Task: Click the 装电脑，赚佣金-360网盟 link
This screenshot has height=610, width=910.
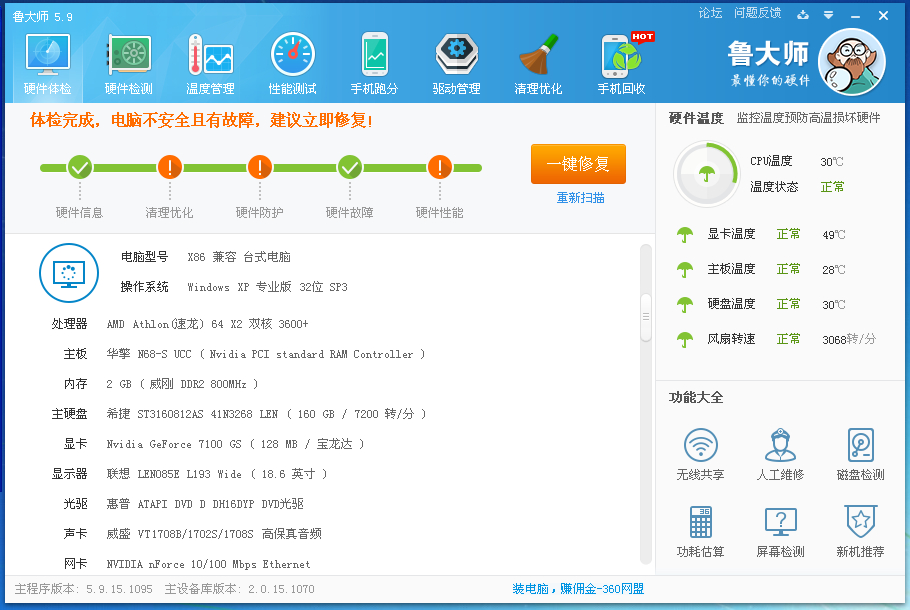Action: click(578, 589)
